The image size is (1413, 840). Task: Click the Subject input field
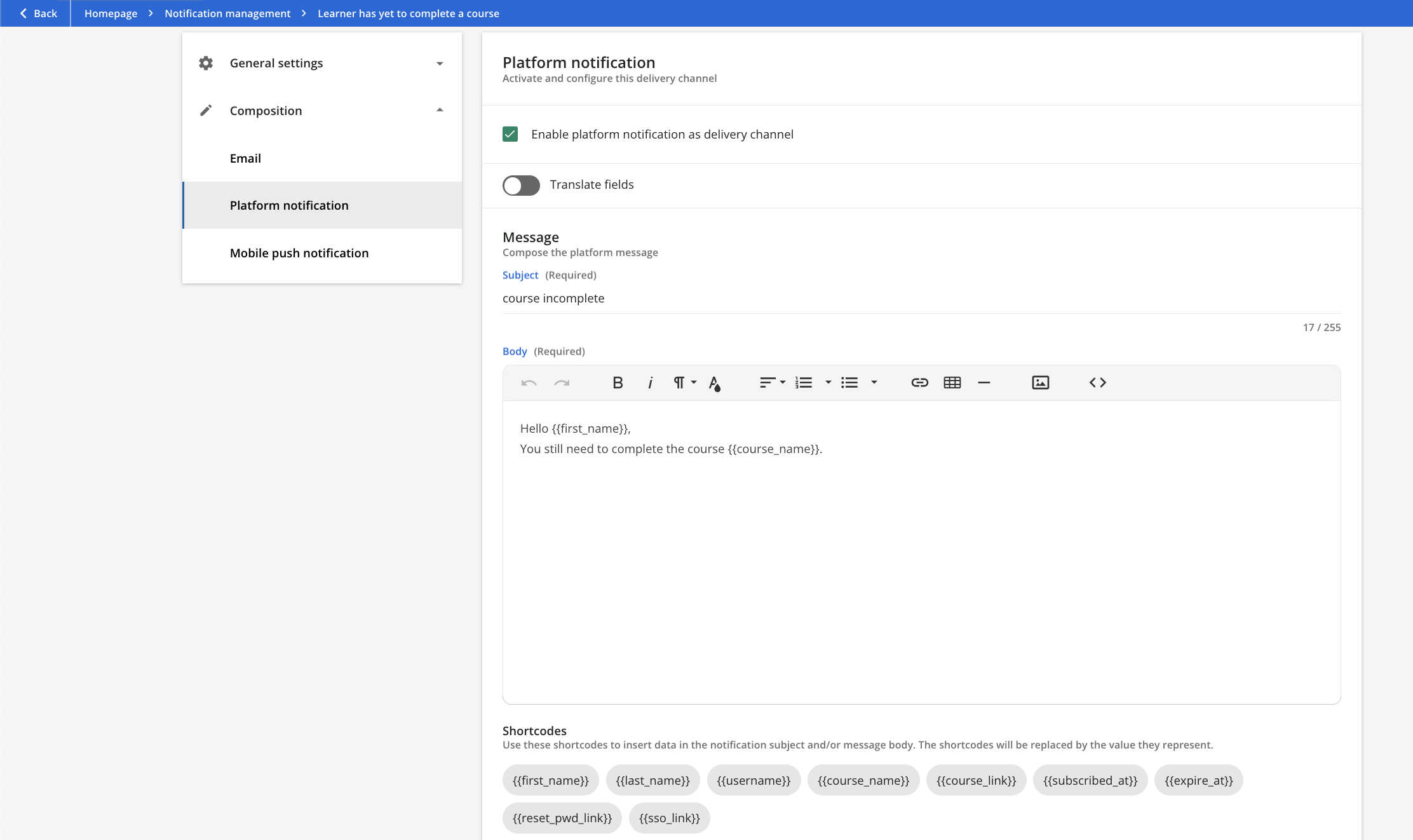(x=921, y=299)
